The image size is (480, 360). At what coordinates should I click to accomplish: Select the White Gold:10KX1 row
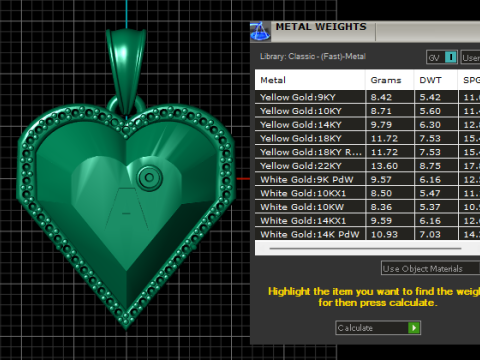click(x=367, y=193)
